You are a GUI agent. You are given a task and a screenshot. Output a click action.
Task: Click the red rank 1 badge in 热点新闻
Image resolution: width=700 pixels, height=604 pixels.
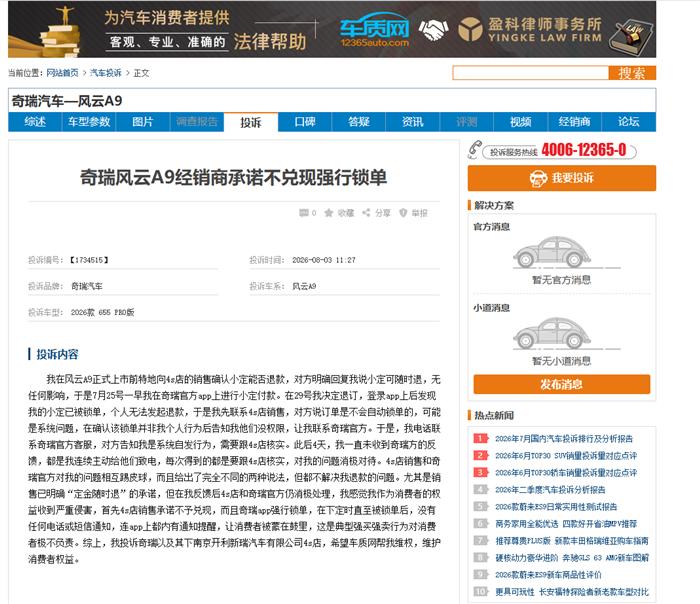pyautogui.click(x=480, y=439)
